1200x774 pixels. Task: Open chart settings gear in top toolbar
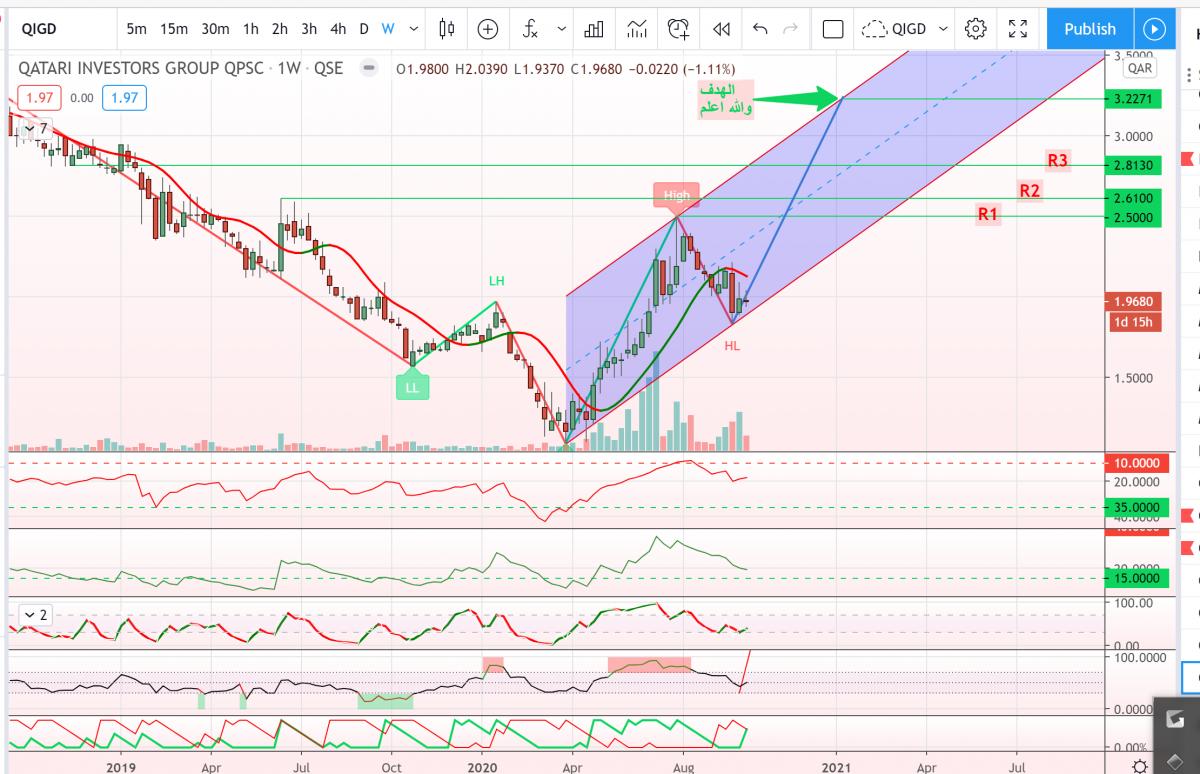click(x=976, y=29)
